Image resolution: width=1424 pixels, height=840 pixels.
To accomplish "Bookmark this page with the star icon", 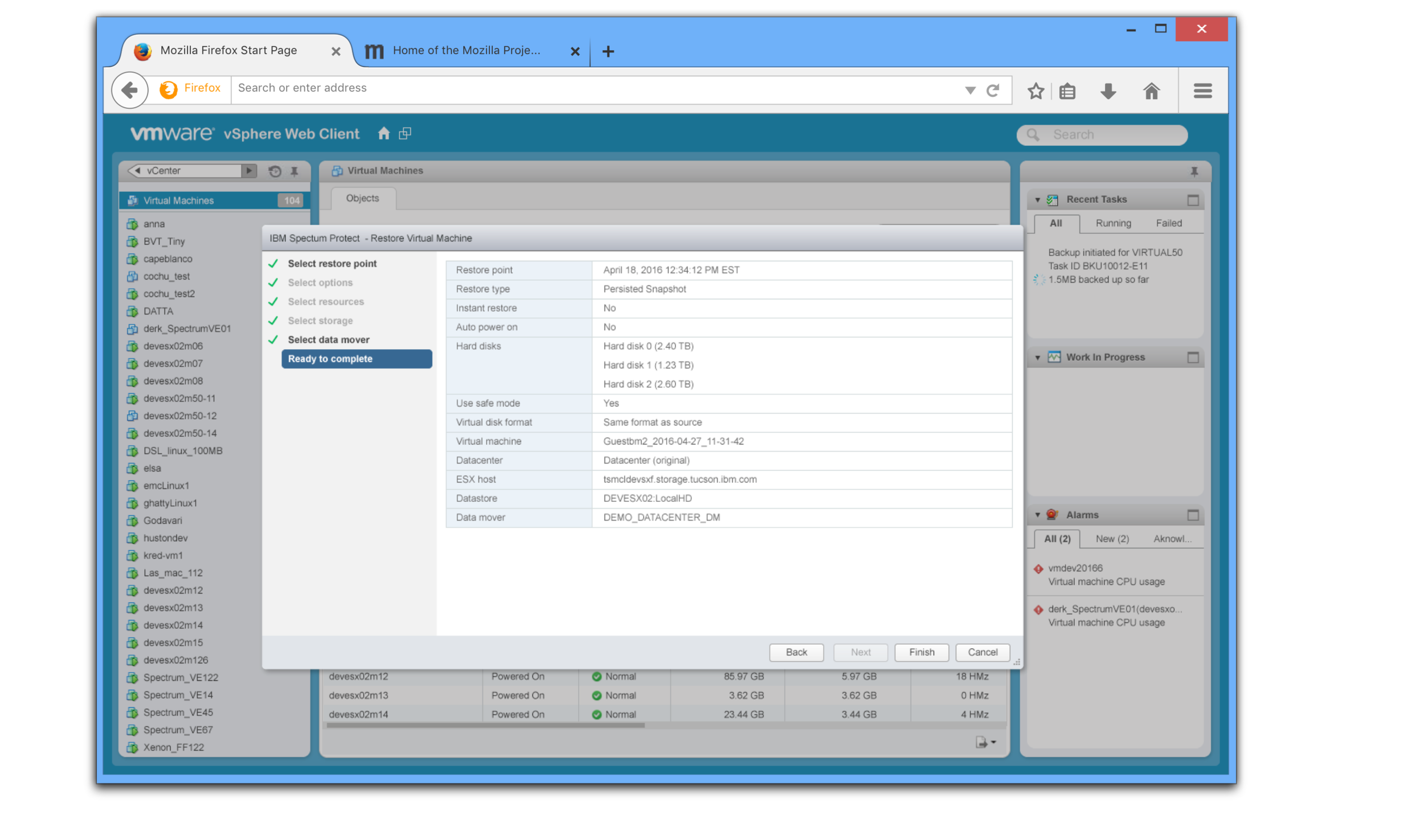I will point(1036,91).
